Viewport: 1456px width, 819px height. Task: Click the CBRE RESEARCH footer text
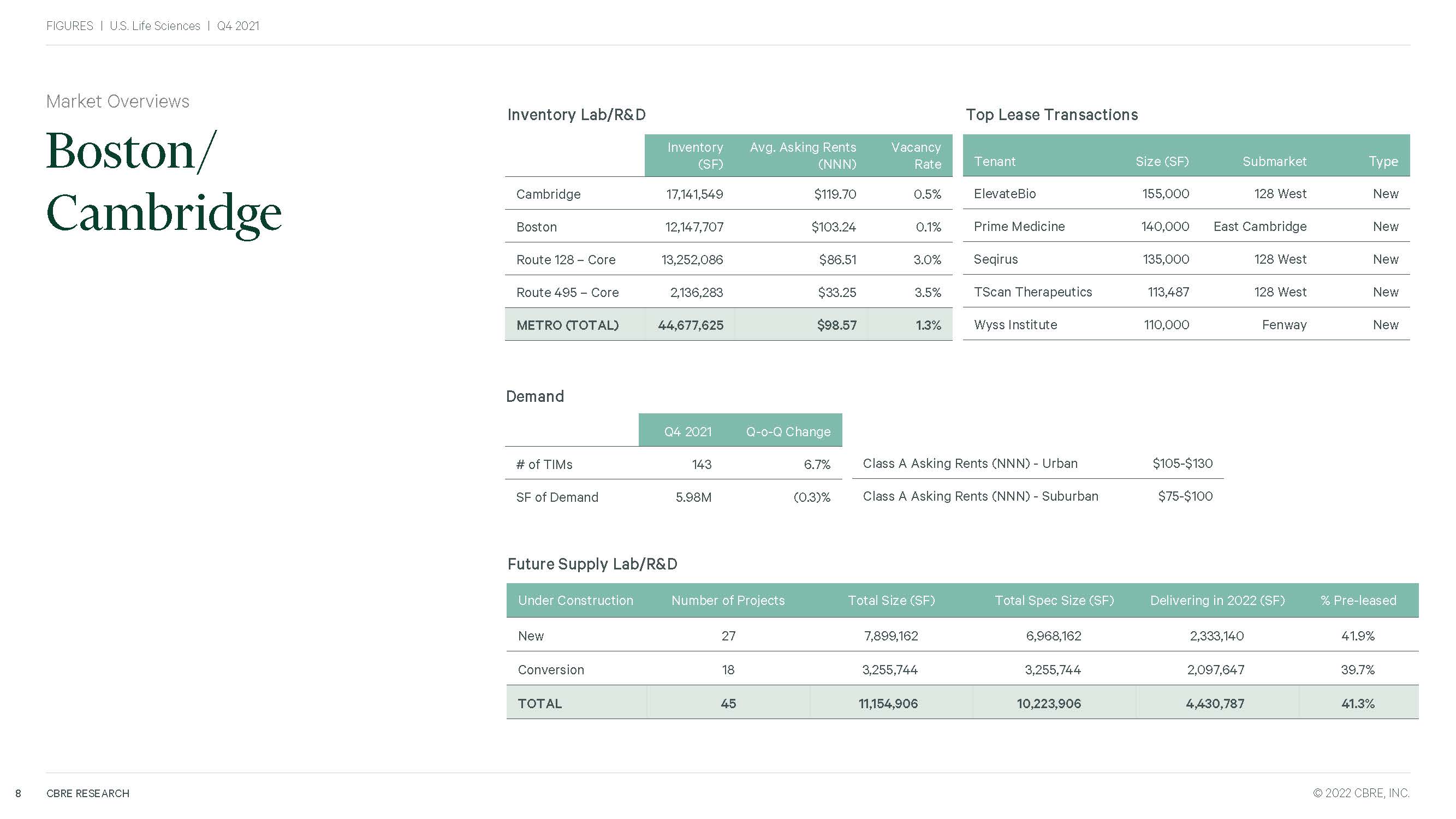tap(87, 793)
